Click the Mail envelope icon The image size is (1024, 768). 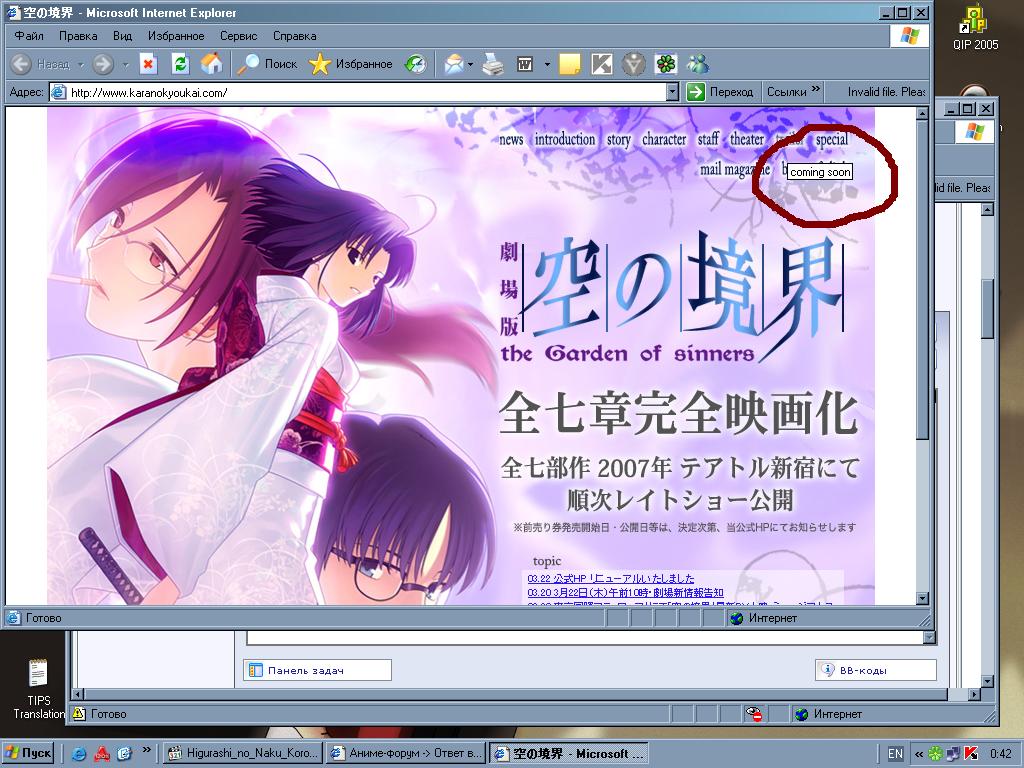coord(454,64)
